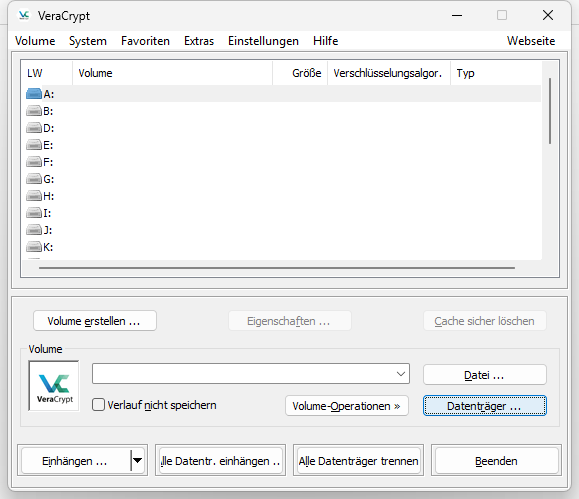
Task: Select the I: drive icon
Action: tap(34, 213)
